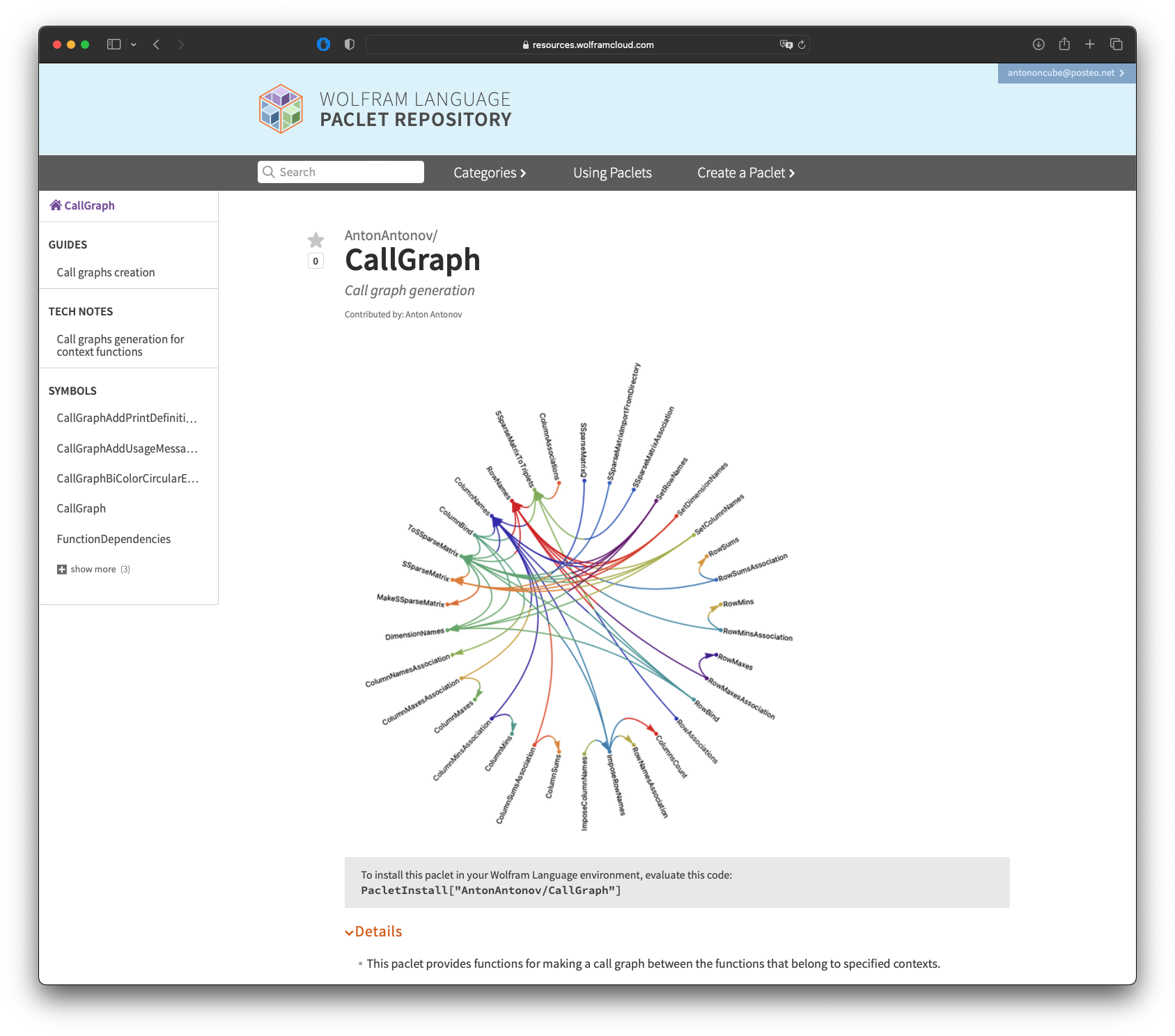This screenshot has width=1175, height=1036.
Task: Click the Contributed by: Anton Antonov text
Action: (x=403, y=315)
